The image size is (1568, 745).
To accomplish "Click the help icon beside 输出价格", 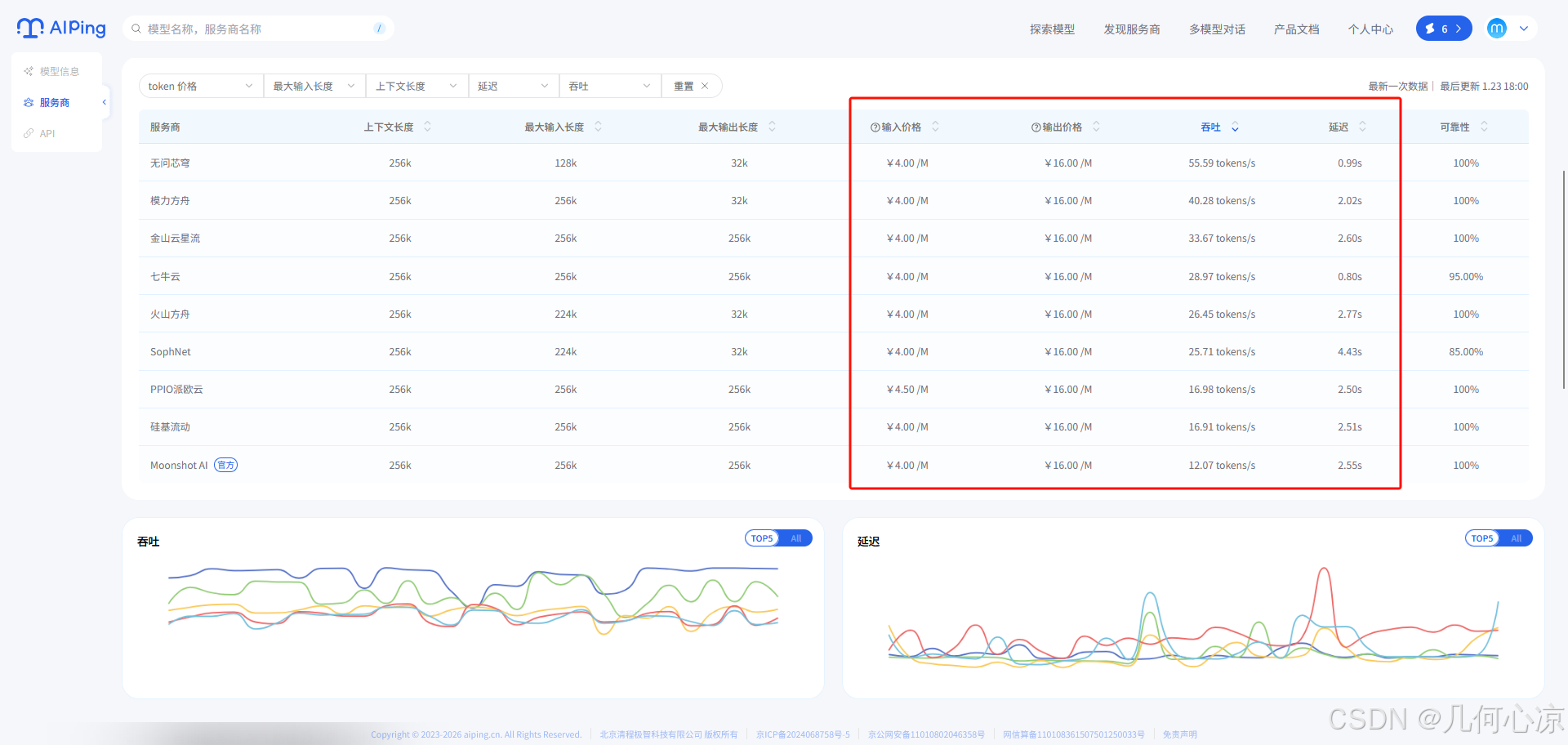I will [x=1036, y=127].
